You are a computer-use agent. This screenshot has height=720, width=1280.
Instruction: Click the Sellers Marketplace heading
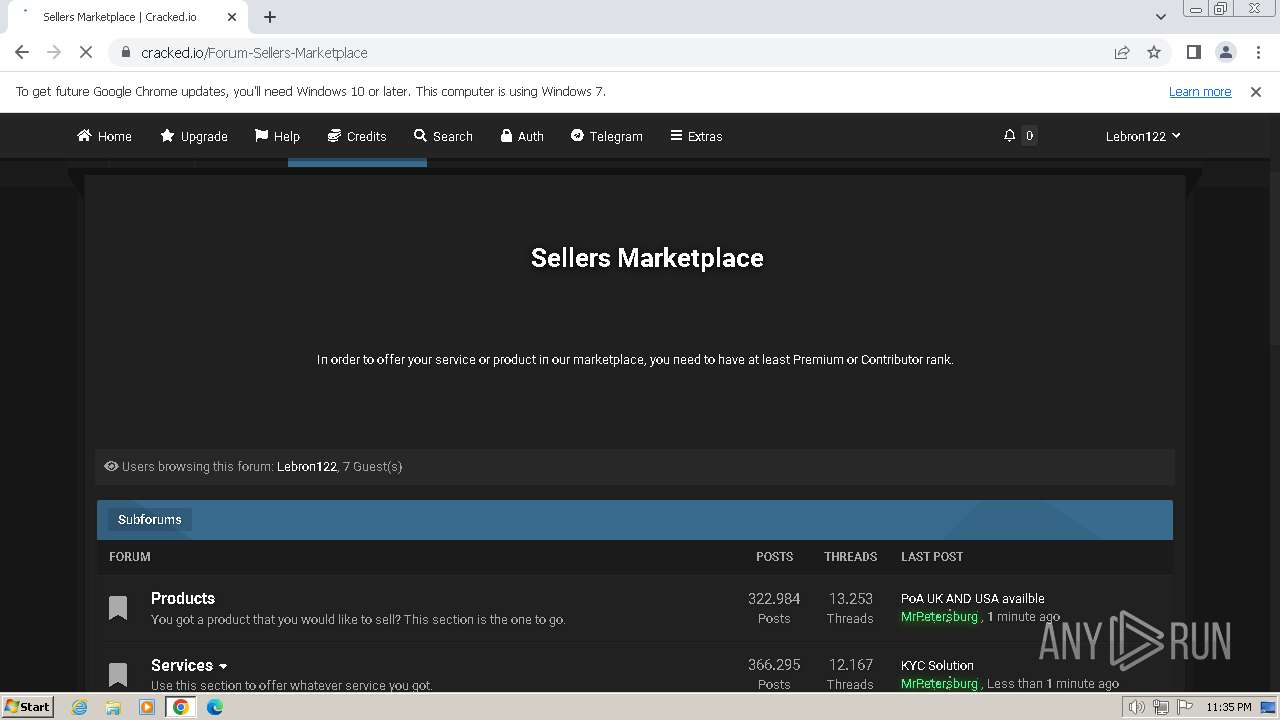647,258
